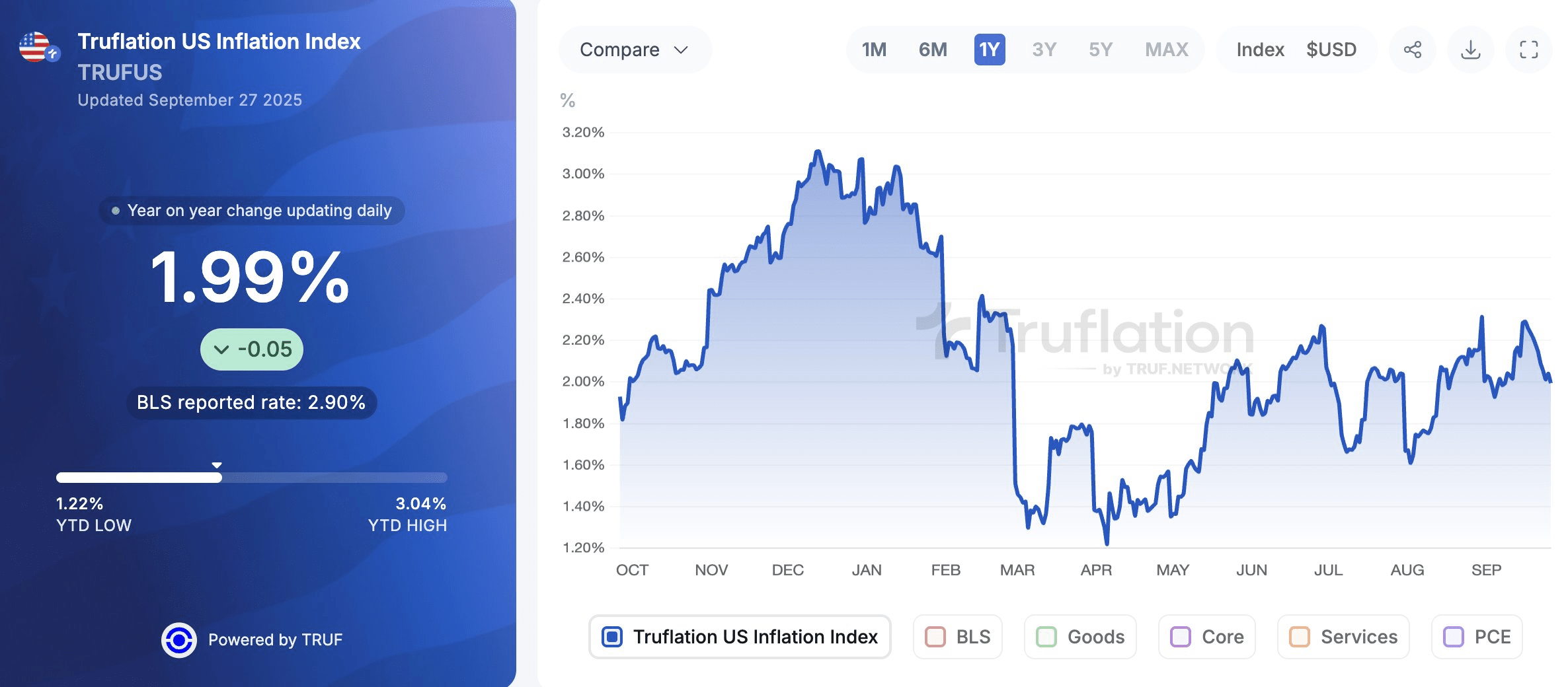Click the TRUF logo next to Powered by TRUF

tap(178, 639)
